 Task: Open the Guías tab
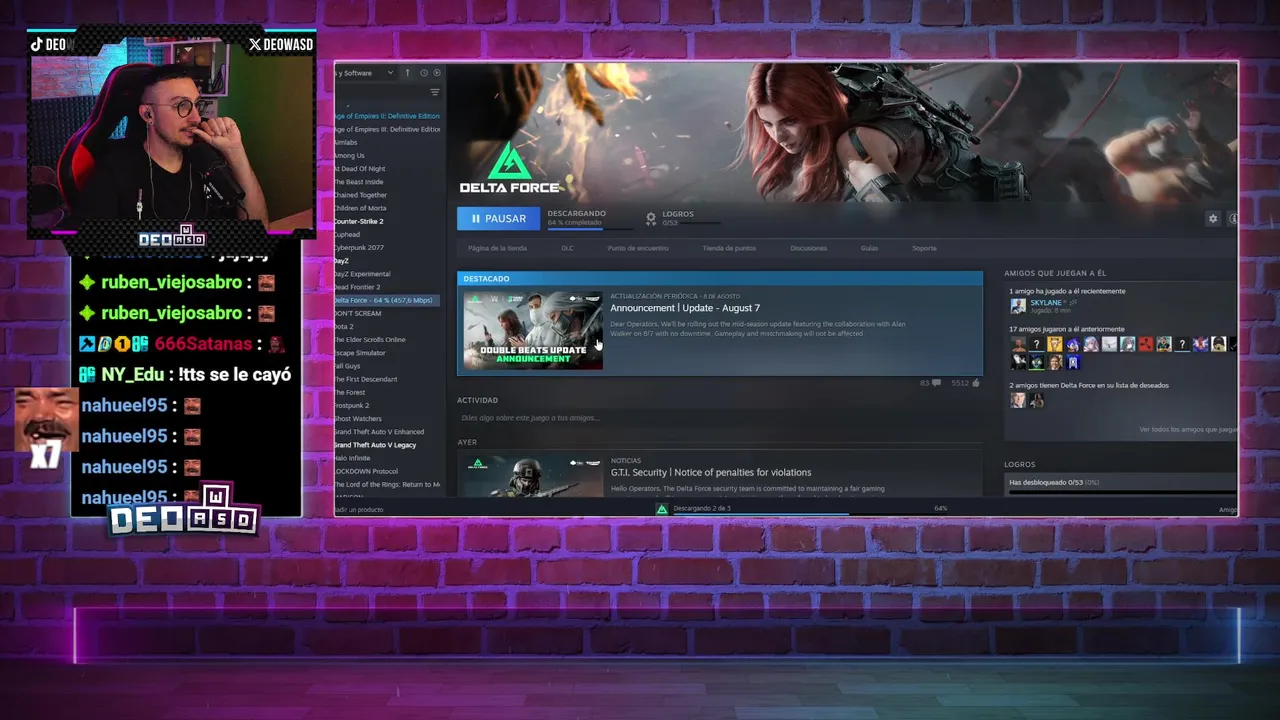click(x=869, y=248)
